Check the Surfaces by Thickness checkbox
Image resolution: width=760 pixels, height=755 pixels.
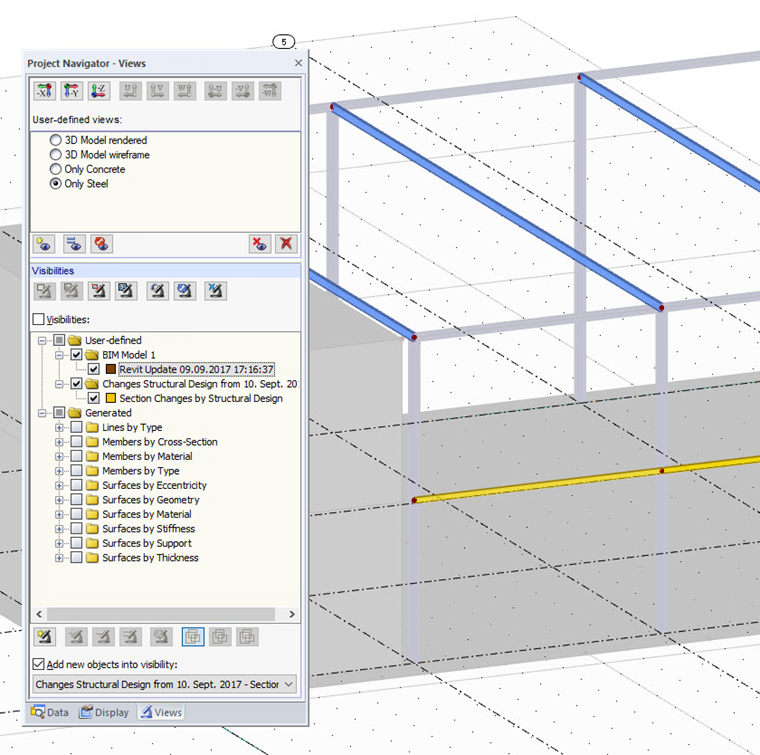pyautogui.click(x=76, y=558)
